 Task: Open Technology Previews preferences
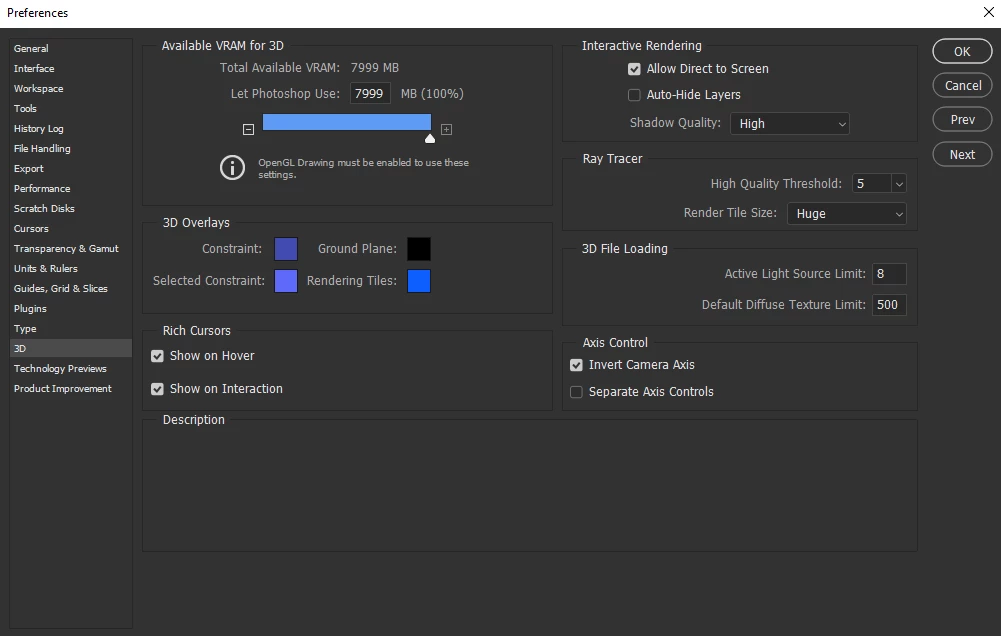71,368
